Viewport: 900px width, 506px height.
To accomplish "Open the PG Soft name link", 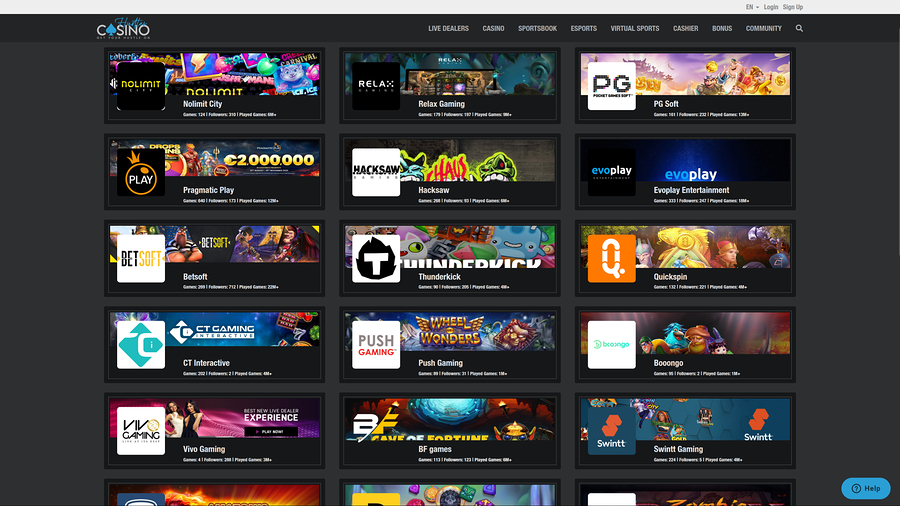I will (x=666, y=104).
